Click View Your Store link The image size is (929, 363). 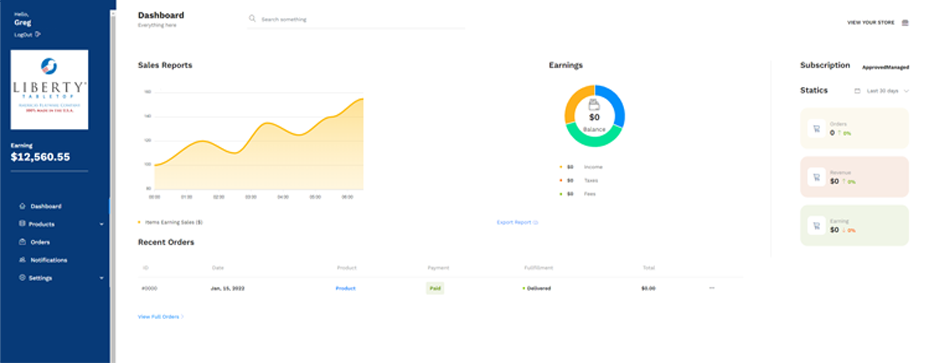coord(871,23)
